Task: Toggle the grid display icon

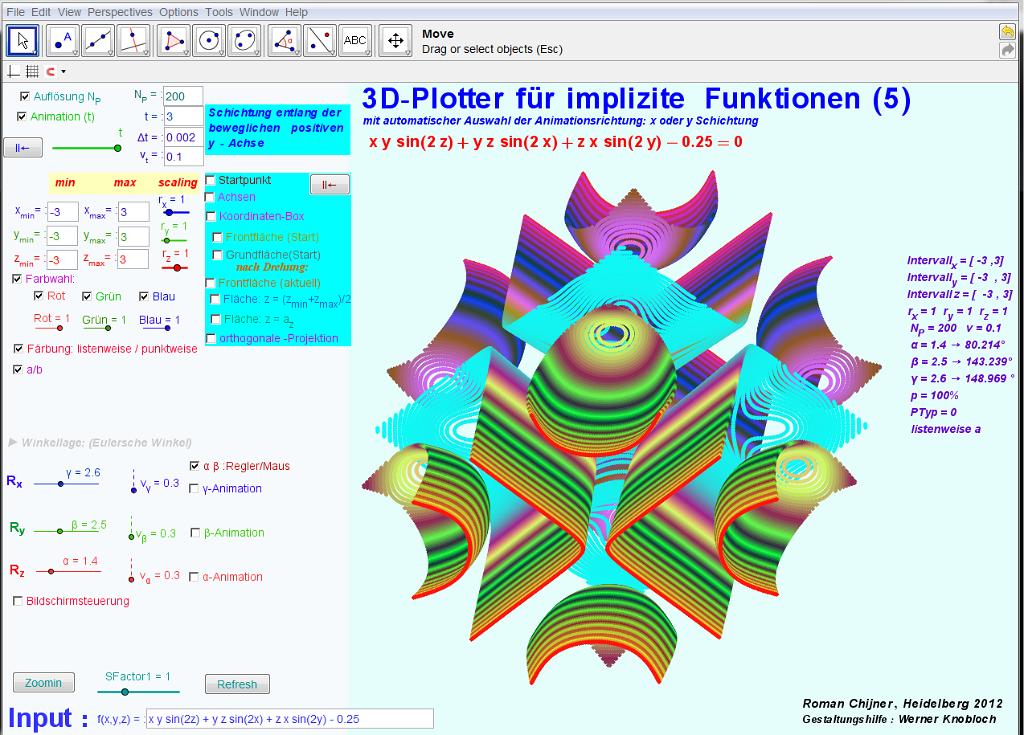Action: click(x=32, y=71)
